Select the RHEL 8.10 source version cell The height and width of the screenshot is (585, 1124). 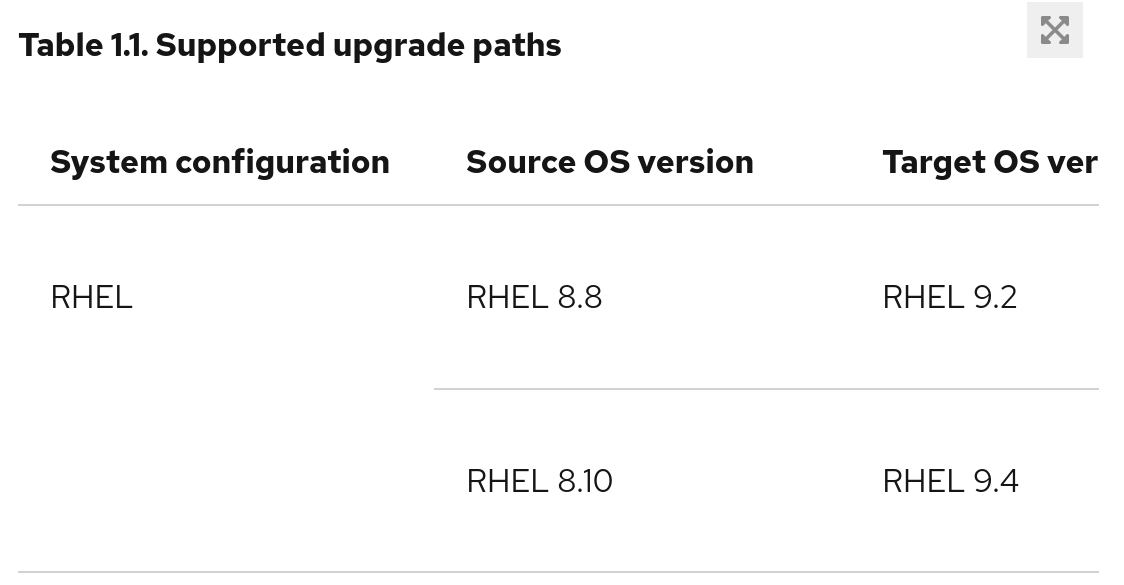539,482
